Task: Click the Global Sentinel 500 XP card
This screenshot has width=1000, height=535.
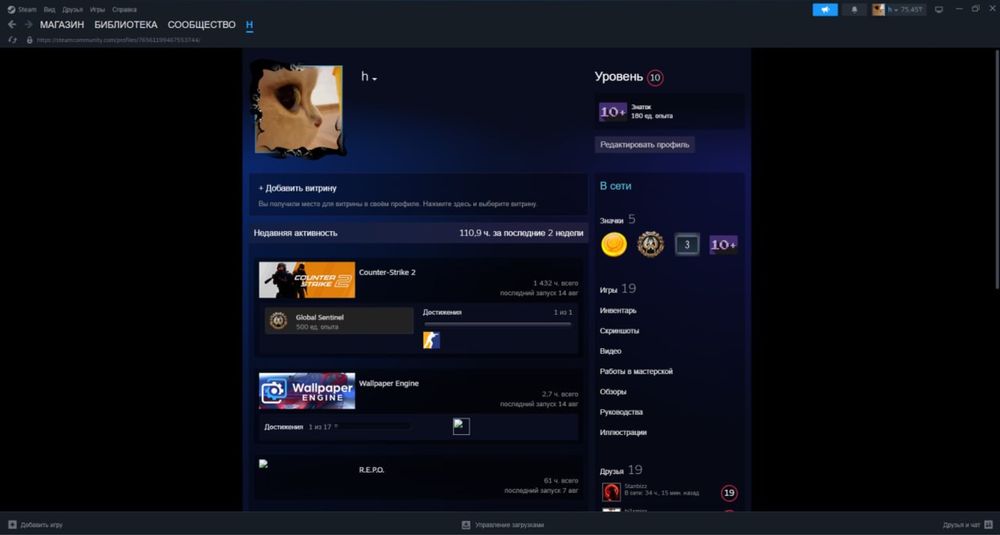Action: [339, 321]
